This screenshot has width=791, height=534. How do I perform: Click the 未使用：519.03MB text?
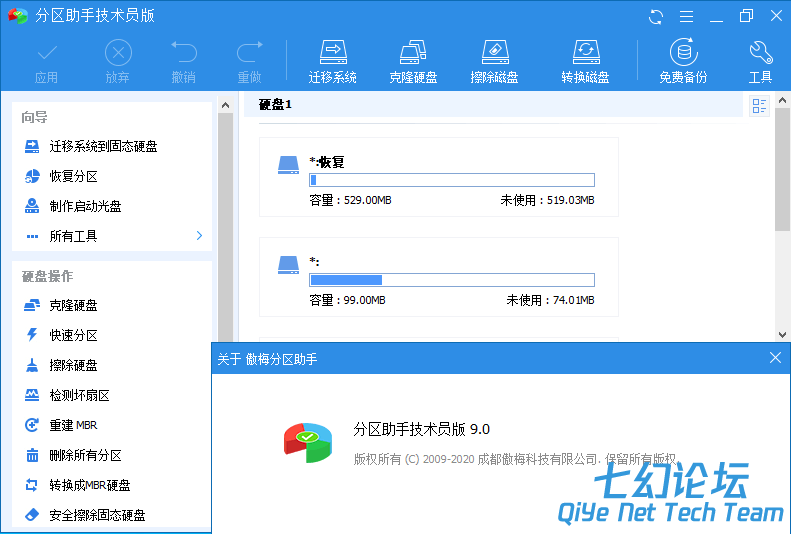pos(547,200)
